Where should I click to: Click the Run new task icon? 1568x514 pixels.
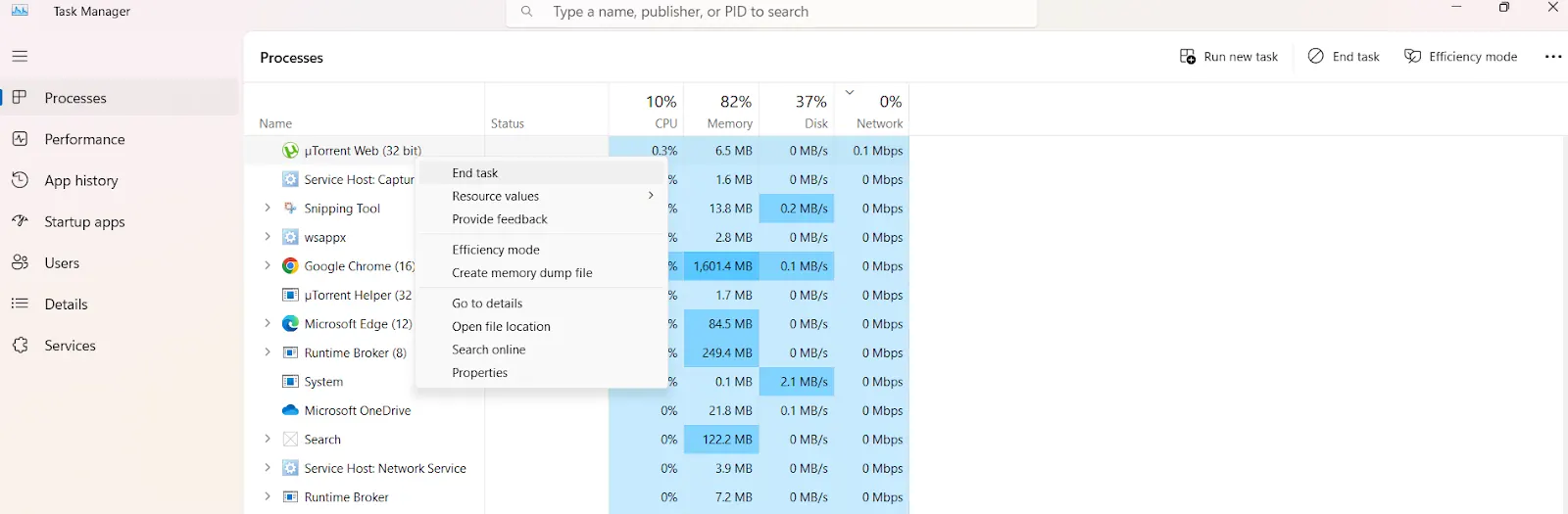pyautogui.click(x=1188, y=57)
